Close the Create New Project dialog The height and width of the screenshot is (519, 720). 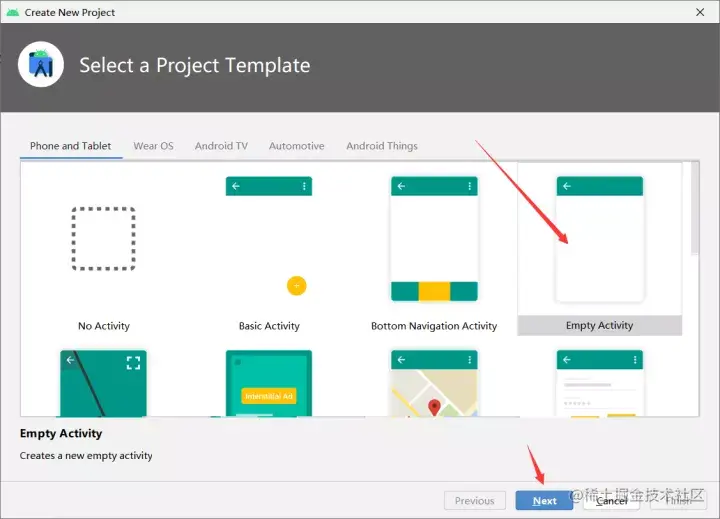pos(700,12)
